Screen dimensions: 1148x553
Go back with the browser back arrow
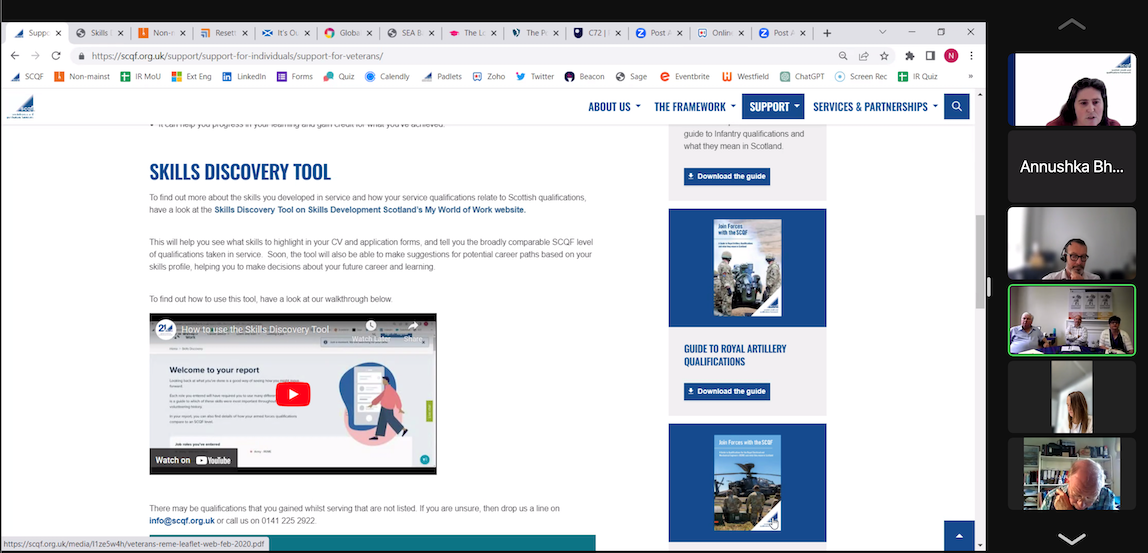pyautogui.click(x=15, y=56)
